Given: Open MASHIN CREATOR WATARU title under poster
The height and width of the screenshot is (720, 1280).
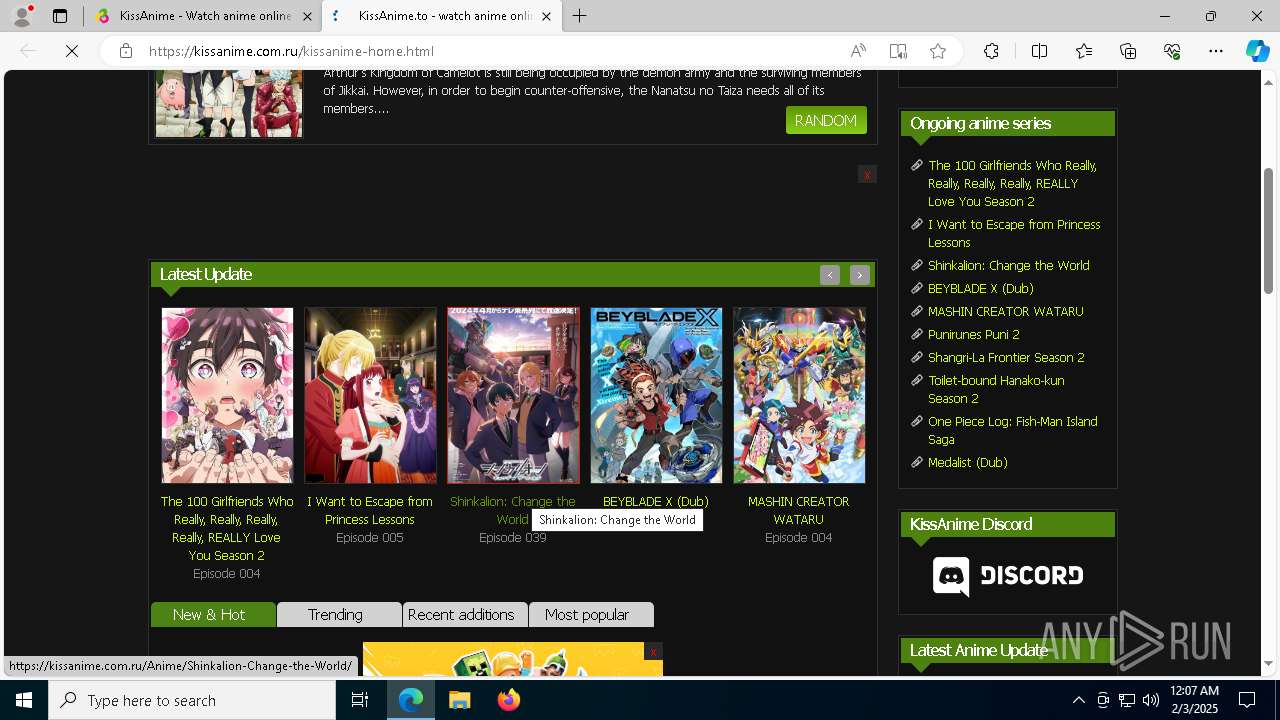Looking at the screenshot, I should pos(799,510).
